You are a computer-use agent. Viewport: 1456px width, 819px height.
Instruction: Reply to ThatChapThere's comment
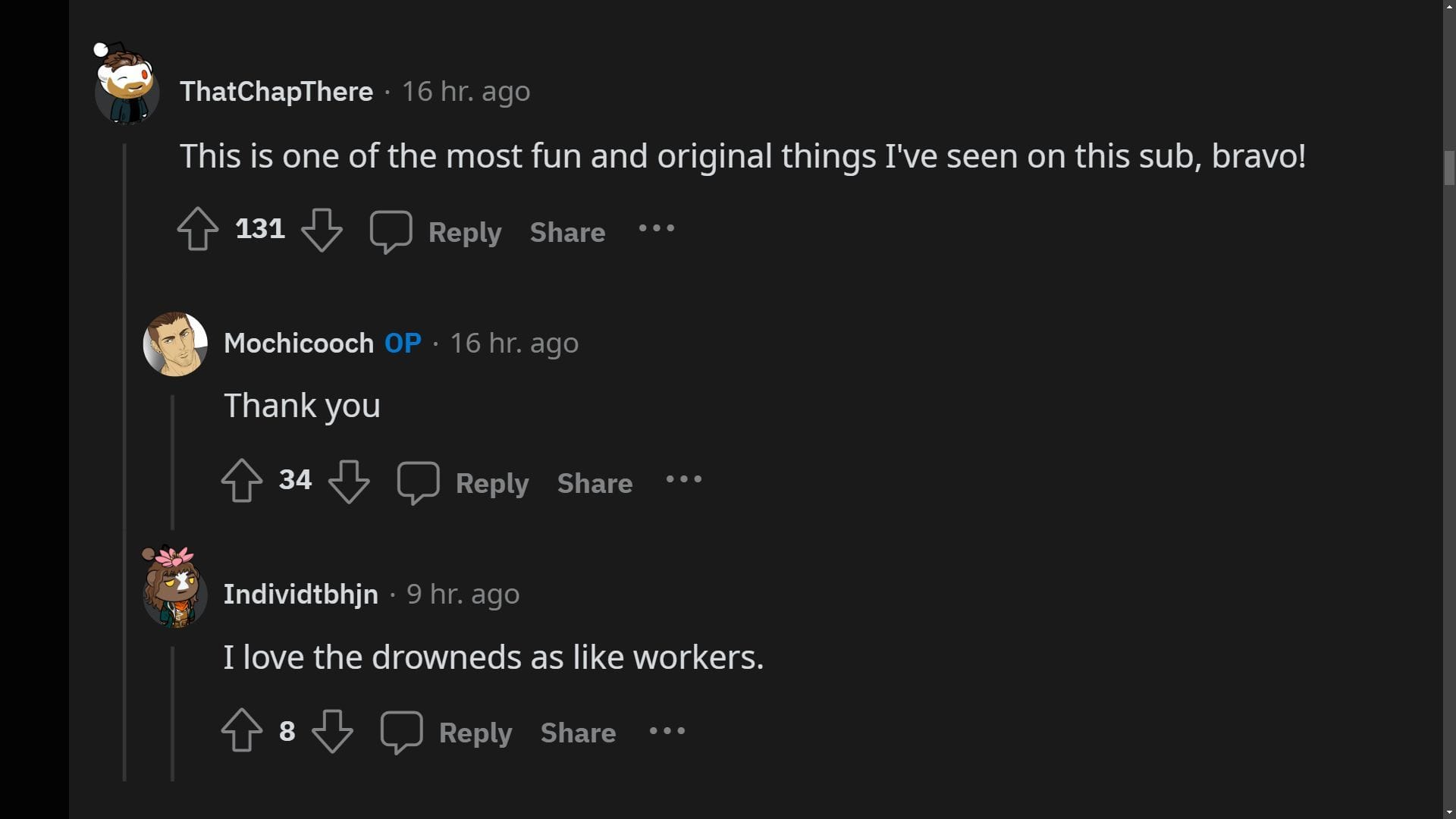(464, 232)
